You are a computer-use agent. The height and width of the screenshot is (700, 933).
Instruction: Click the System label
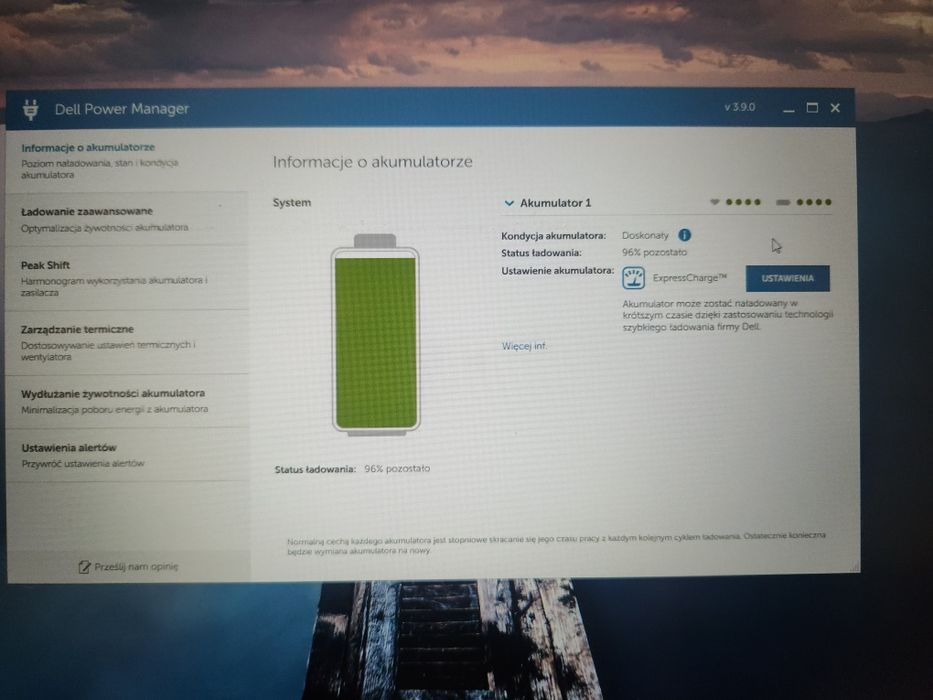(x=292, y=202)
